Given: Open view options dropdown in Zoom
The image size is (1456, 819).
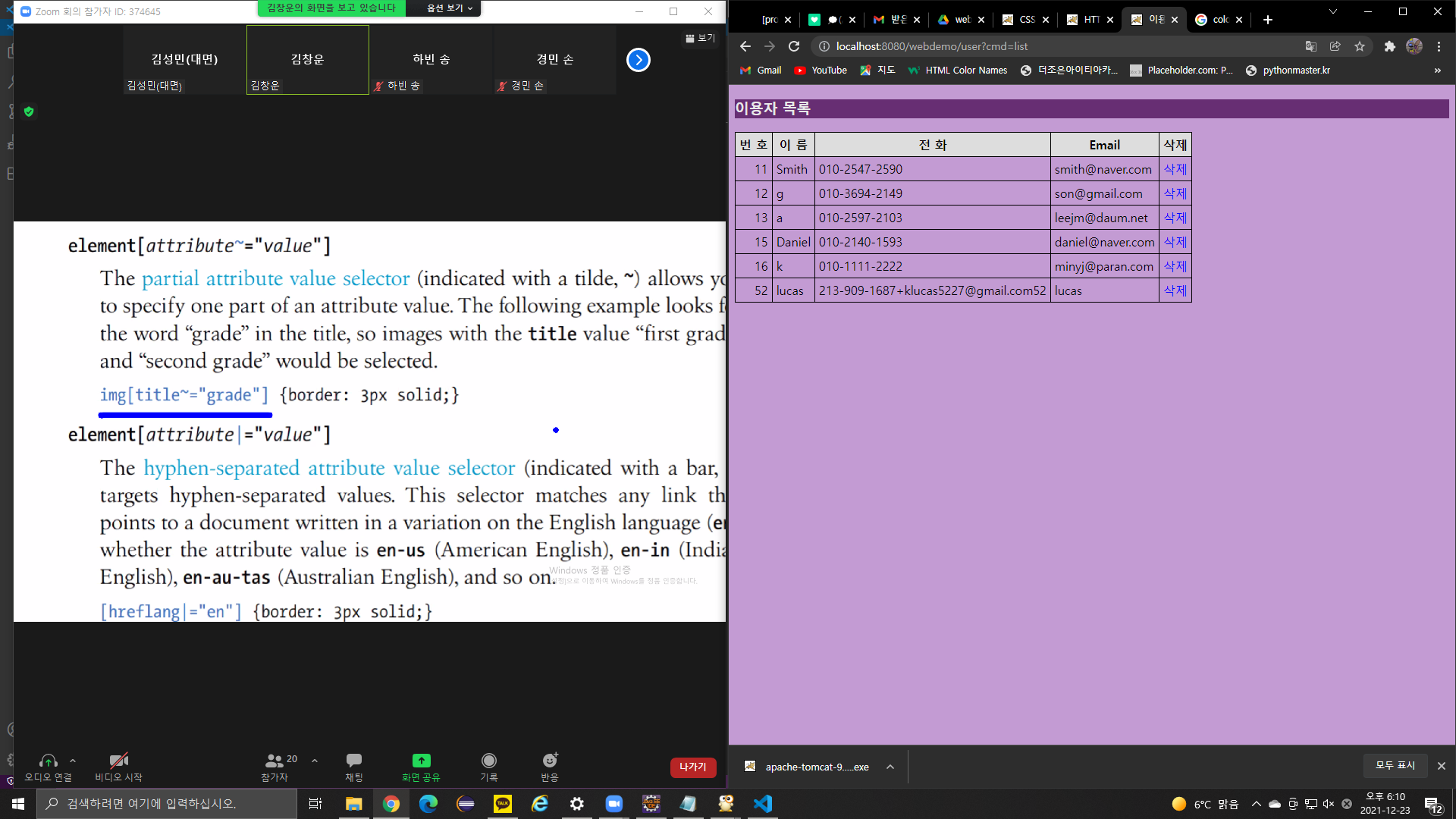Looking at the screenshot, I should coord(449,8).
